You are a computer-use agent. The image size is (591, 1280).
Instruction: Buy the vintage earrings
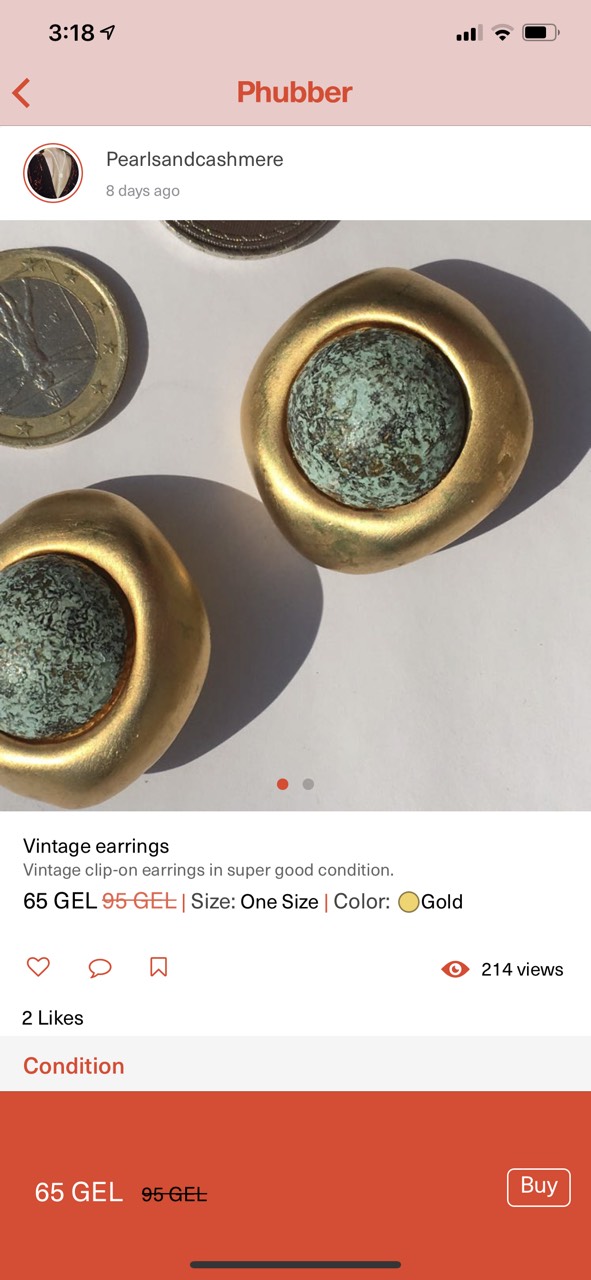point(539,1187)
